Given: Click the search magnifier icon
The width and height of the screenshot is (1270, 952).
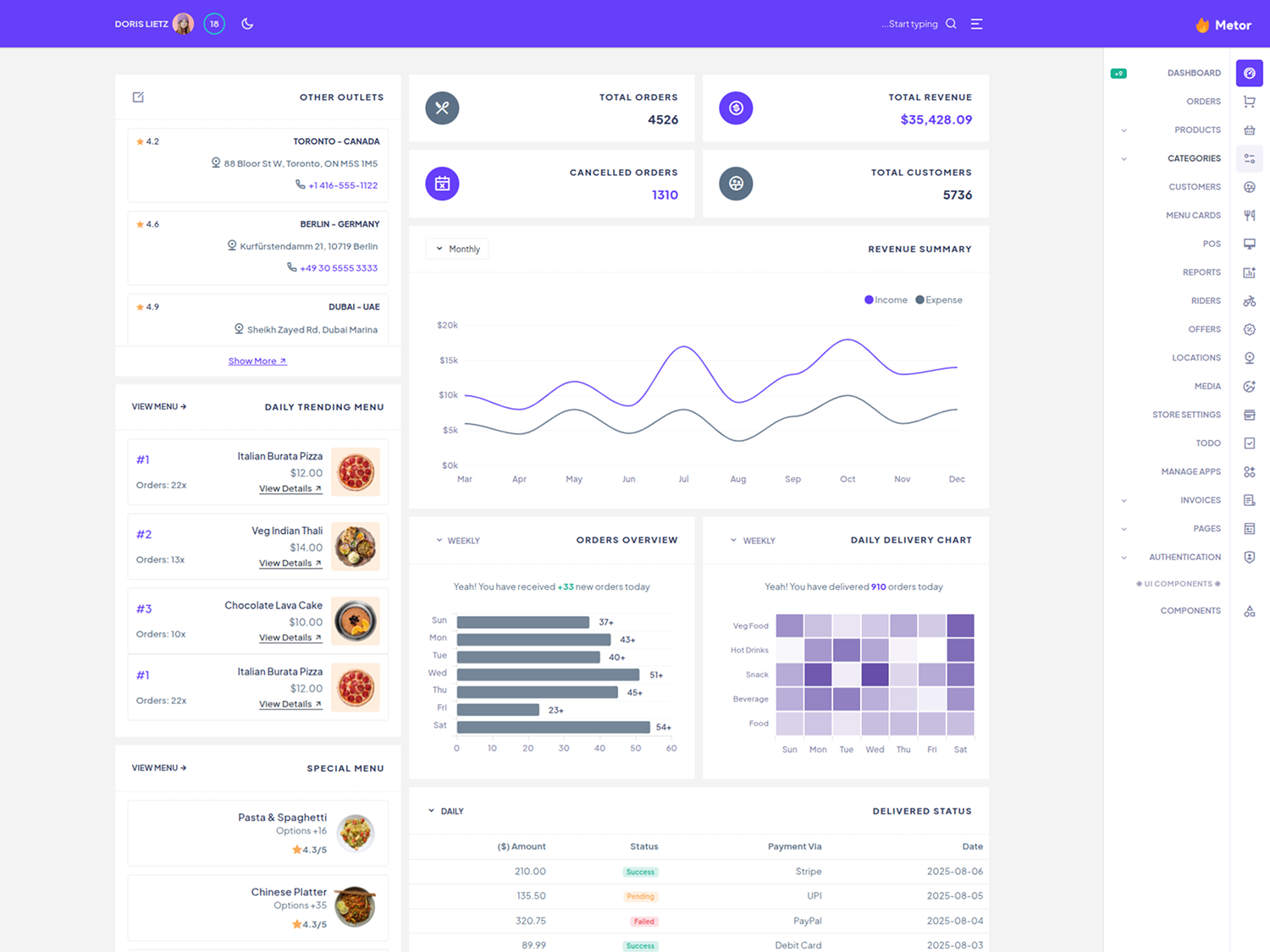Looking at the screenshot, I should [x=951, y=24].
